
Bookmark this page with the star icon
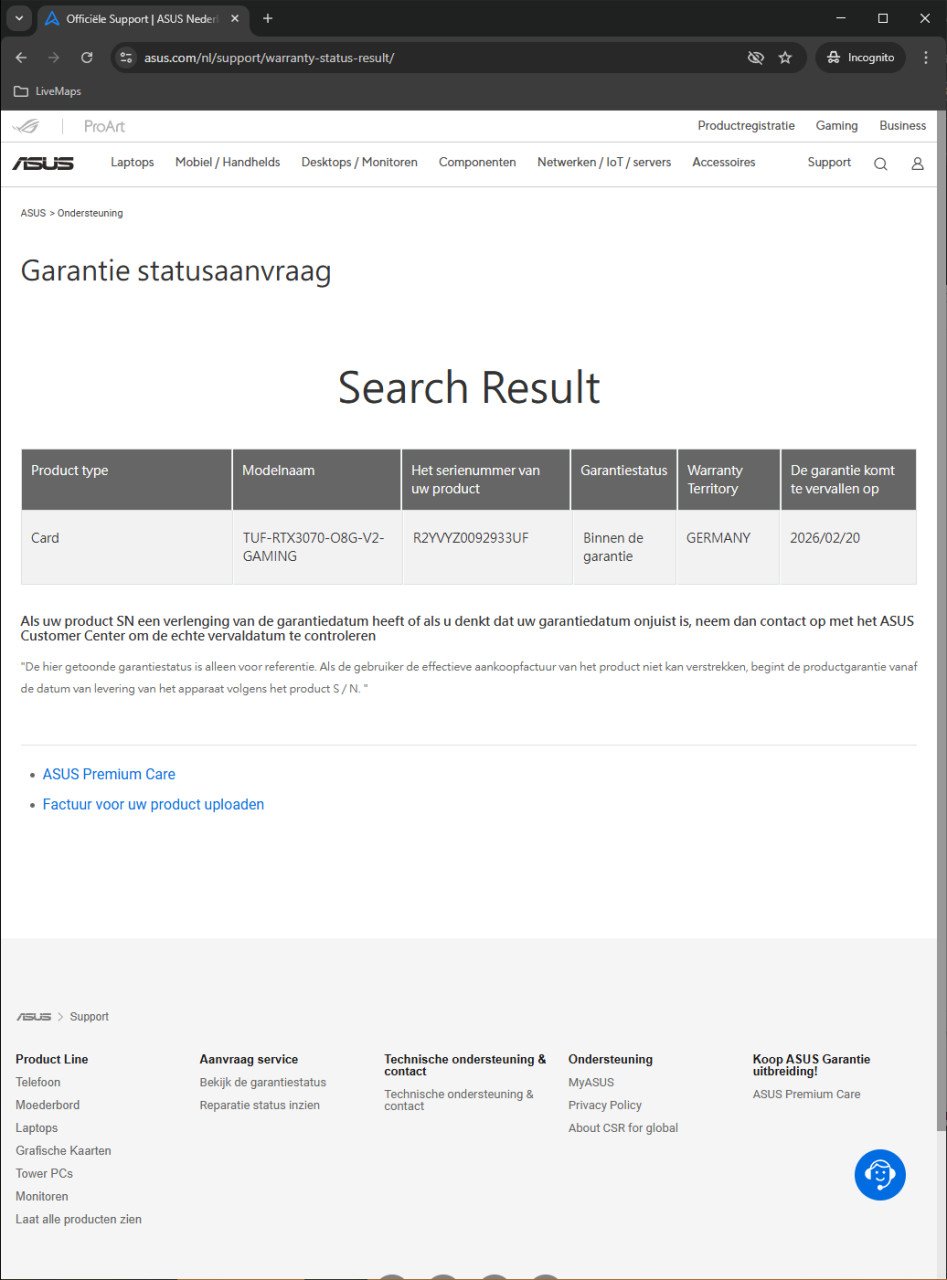tap(785, 58)
